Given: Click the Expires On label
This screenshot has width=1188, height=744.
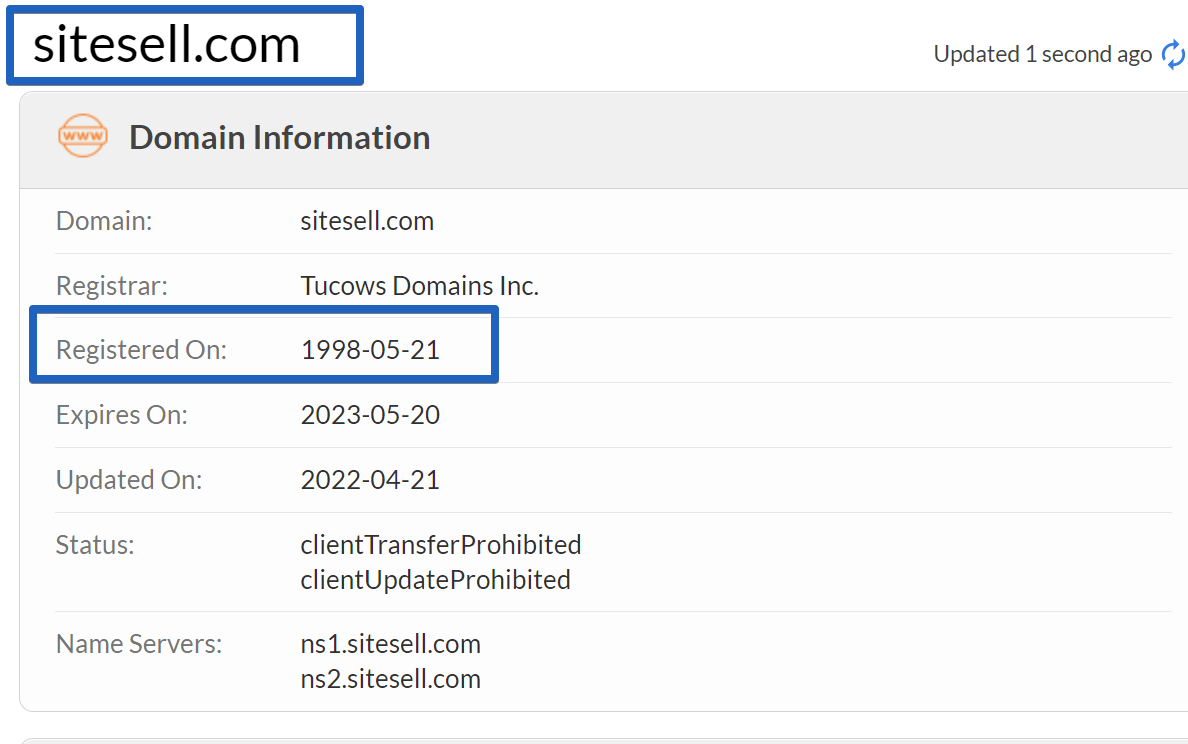Looking at the screenshot, I should [x=122, y=415].
